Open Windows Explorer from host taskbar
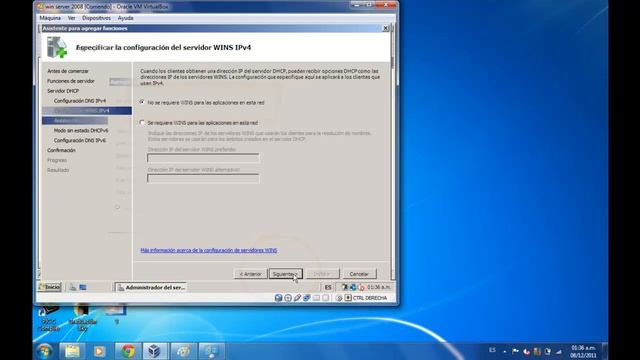The height and width of the screenshot is (360, 640). point(72,351)
